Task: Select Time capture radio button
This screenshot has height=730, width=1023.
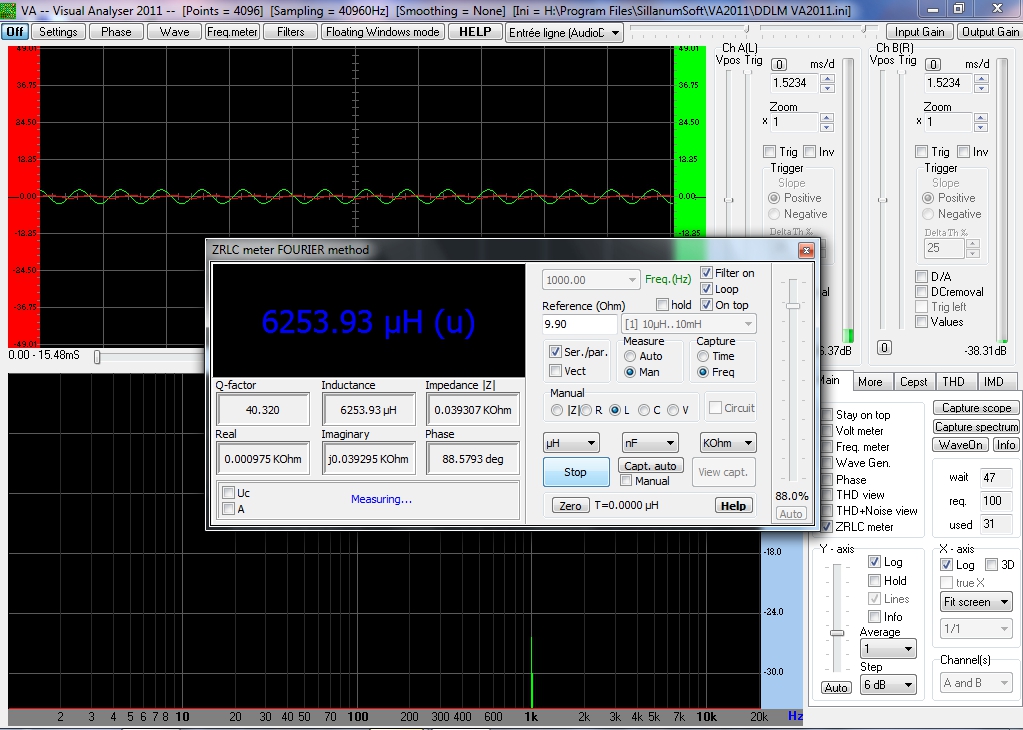Action: pos(703,356)
